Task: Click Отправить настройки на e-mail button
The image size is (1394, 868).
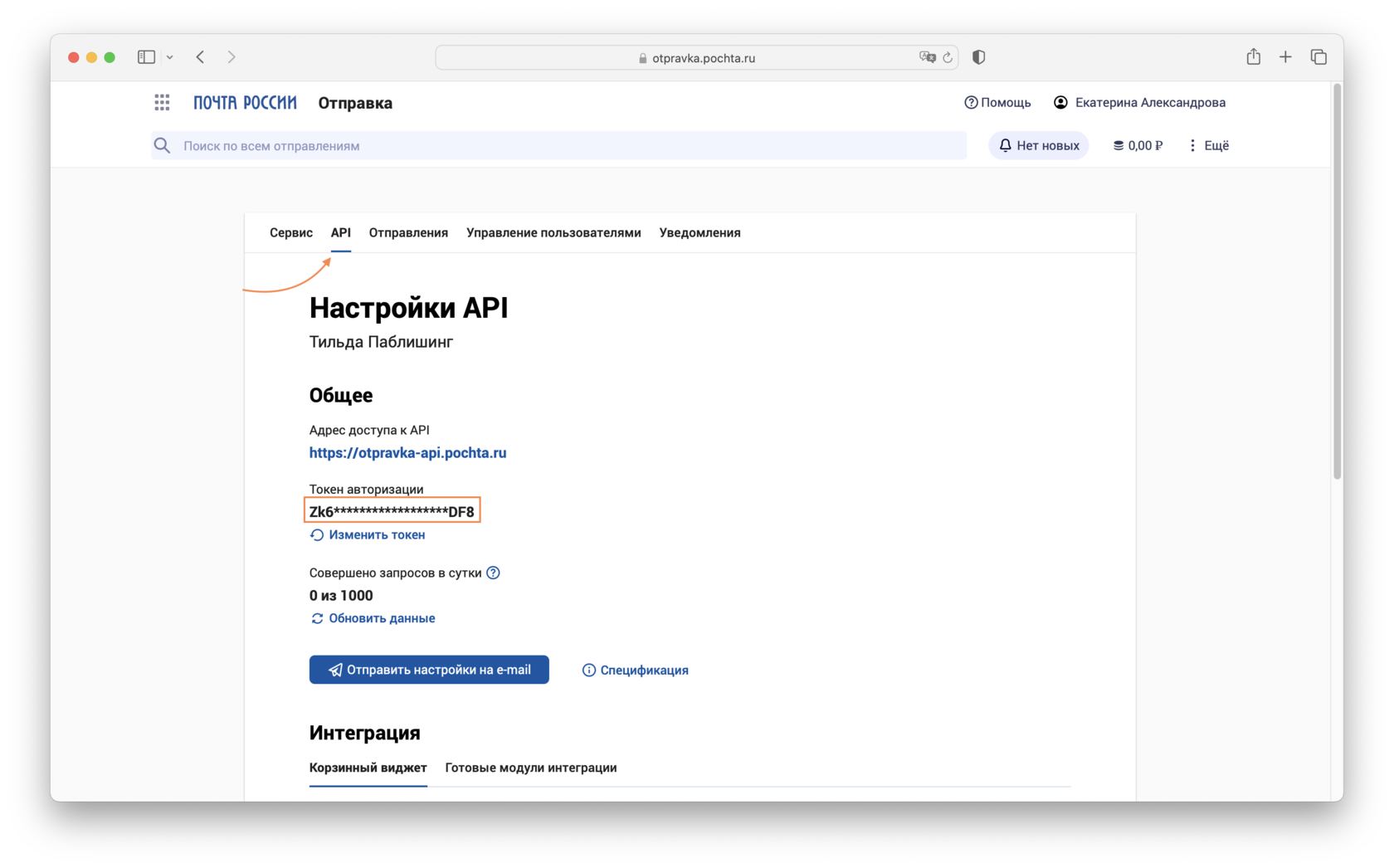Action: [429, 670]
